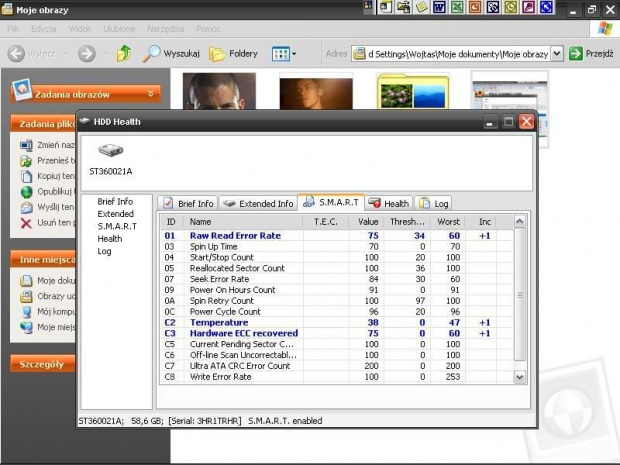620x465 pixels.
Task: Open Obrazy udostępnione link
Action: point(47,296)
